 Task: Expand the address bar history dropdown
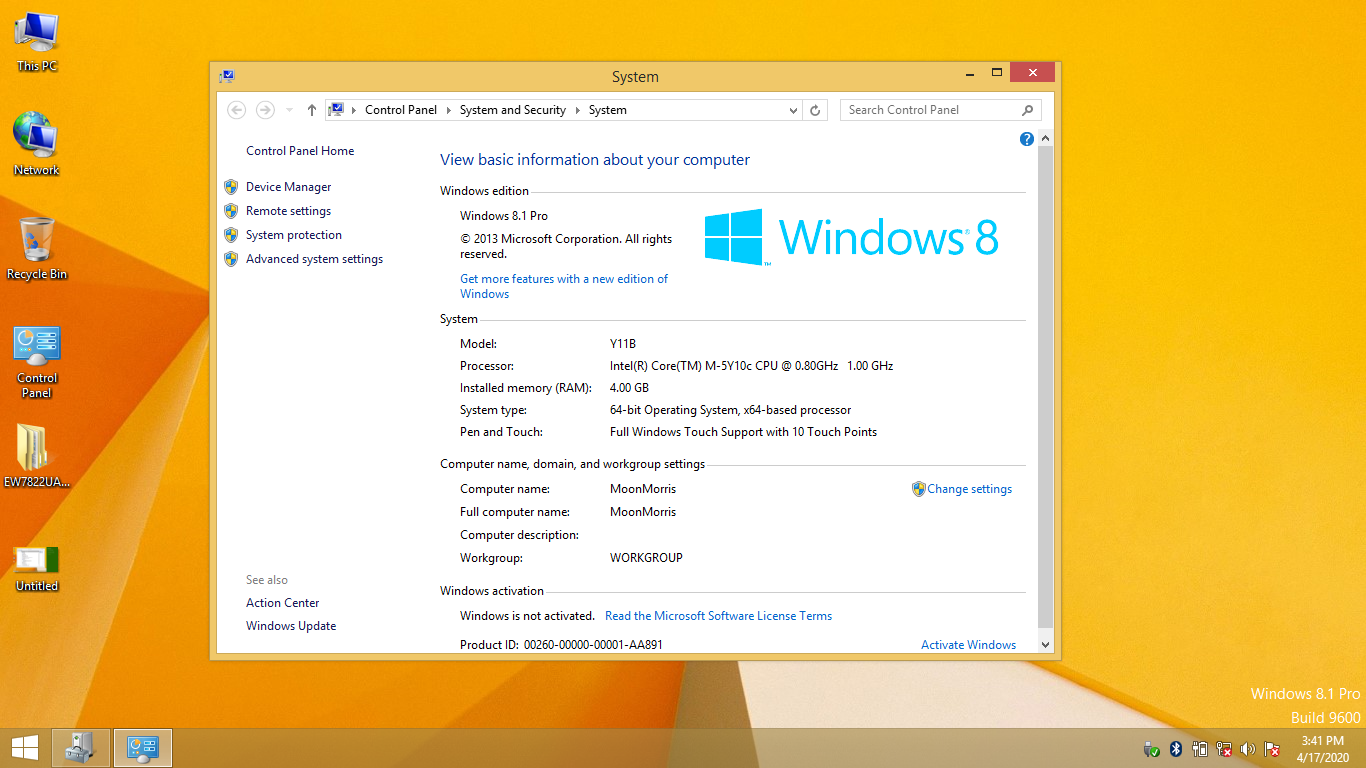[794, 110]
